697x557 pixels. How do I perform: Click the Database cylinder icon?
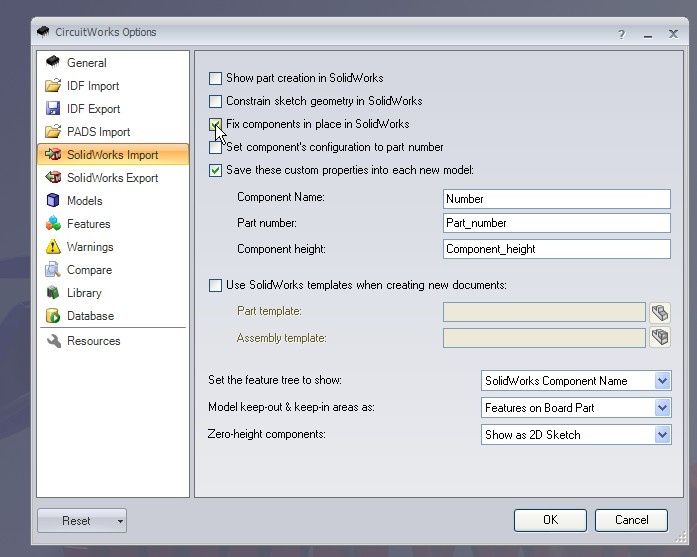click(53, 316)
